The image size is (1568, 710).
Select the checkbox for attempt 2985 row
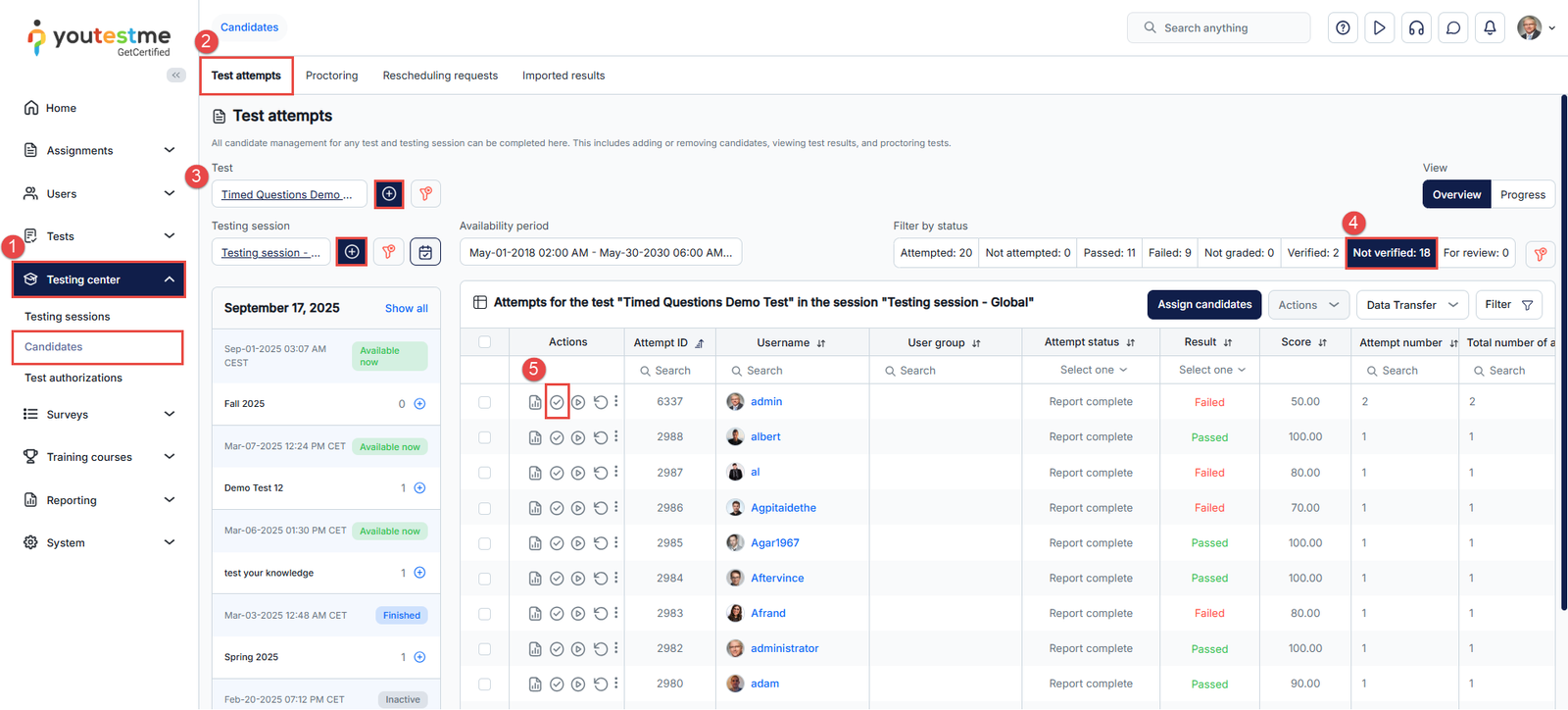[485, 543]
